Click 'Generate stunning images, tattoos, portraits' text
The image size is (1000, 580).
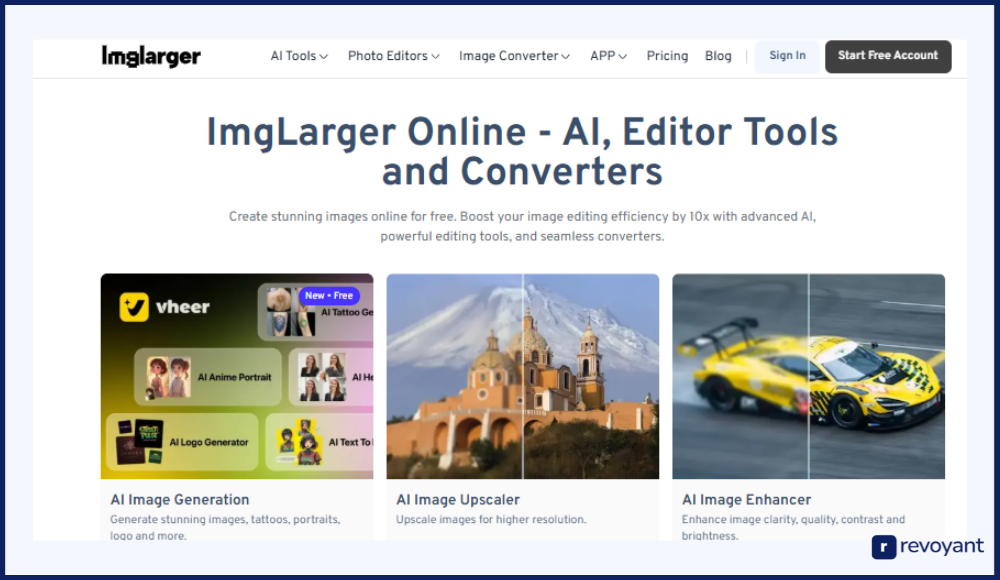click(225, 519)
